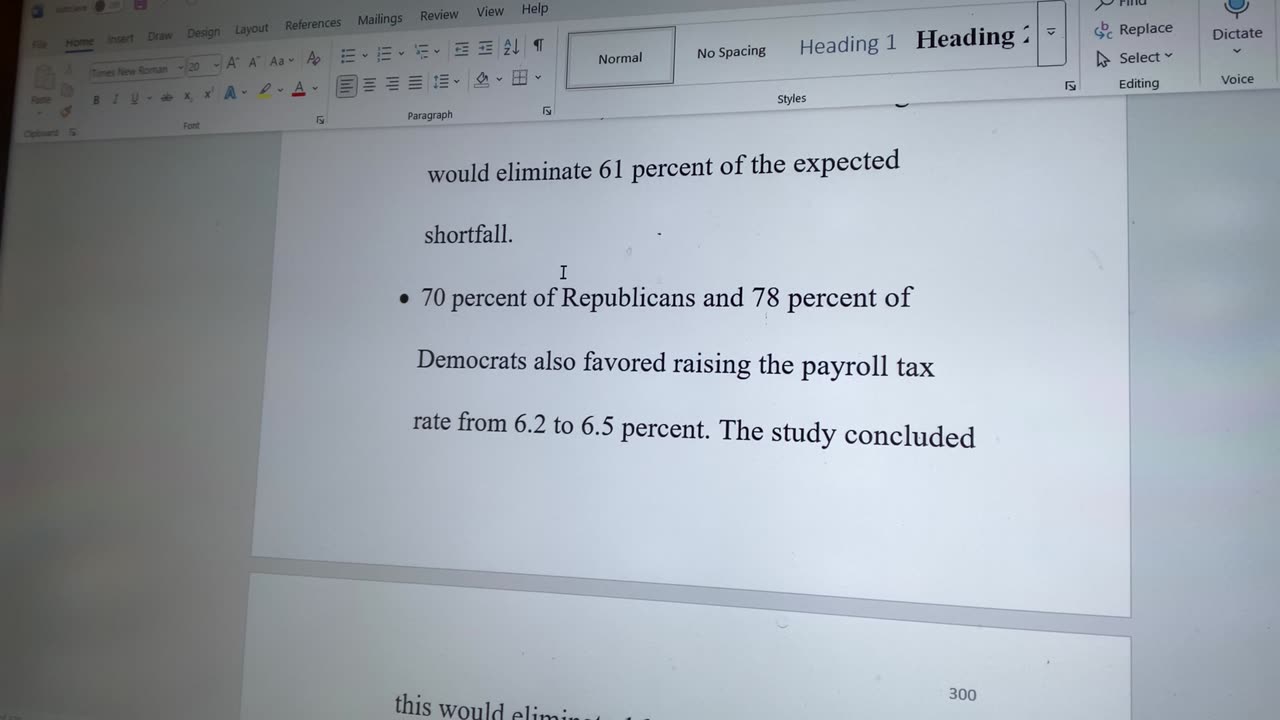Image resolution: width=1280 pixels, height=720 pixels.
Task: Sort text alphabetically
Action: [511, 46]
